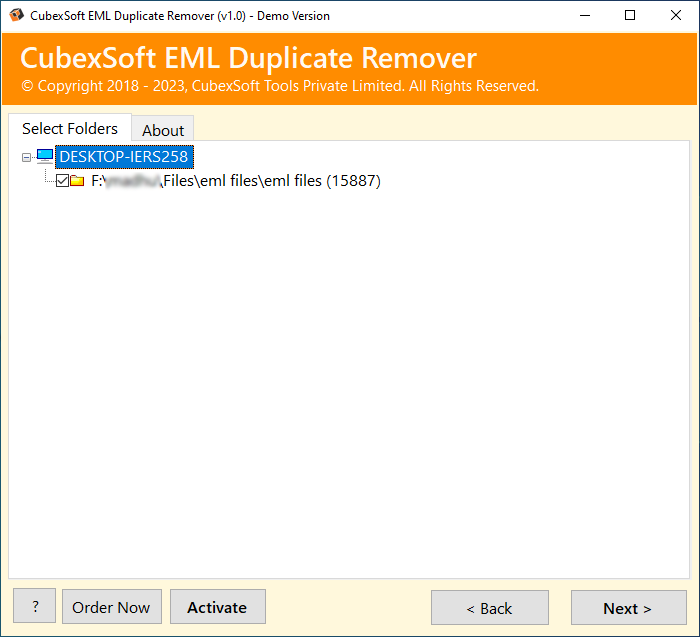Viewport: 700px width, 637px height.
Task: Click the window title text in title bar
Action: click(x=179, y=16)
